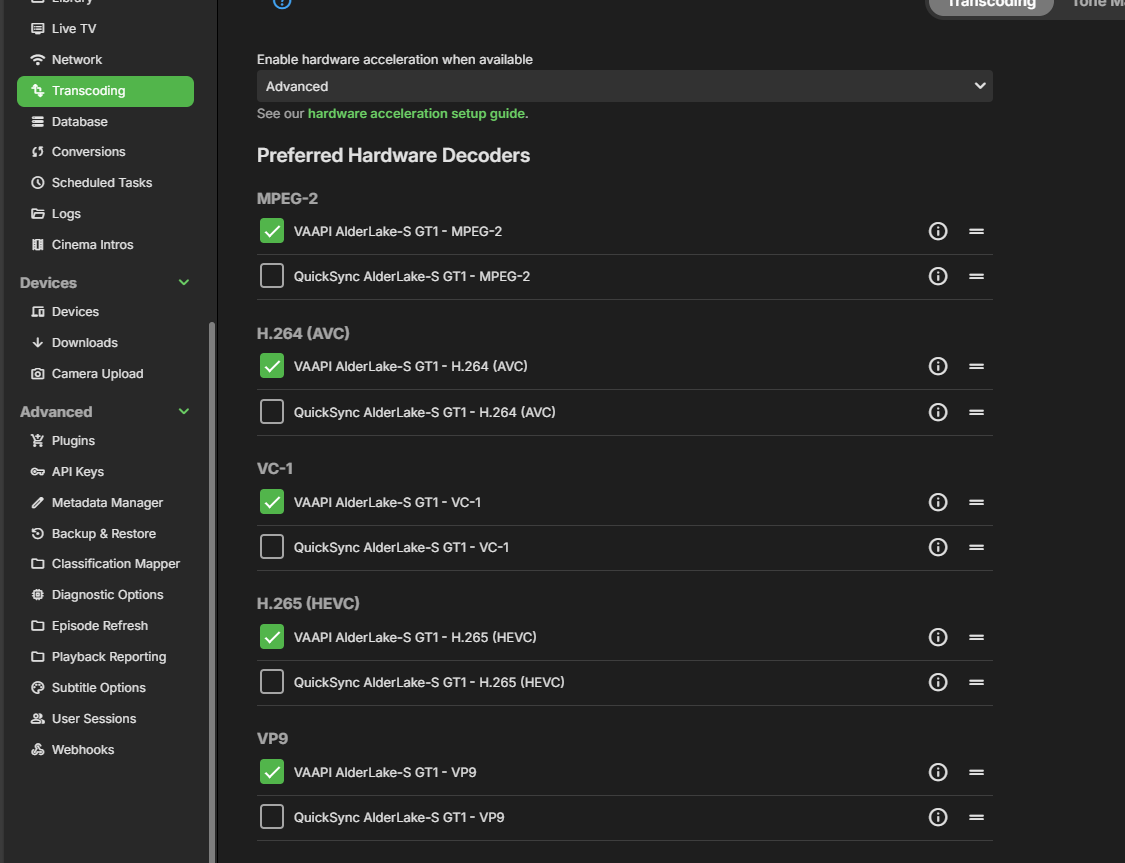Go to the Database settings page
Screen dimensions: 1125x863
tap(79, 122)
